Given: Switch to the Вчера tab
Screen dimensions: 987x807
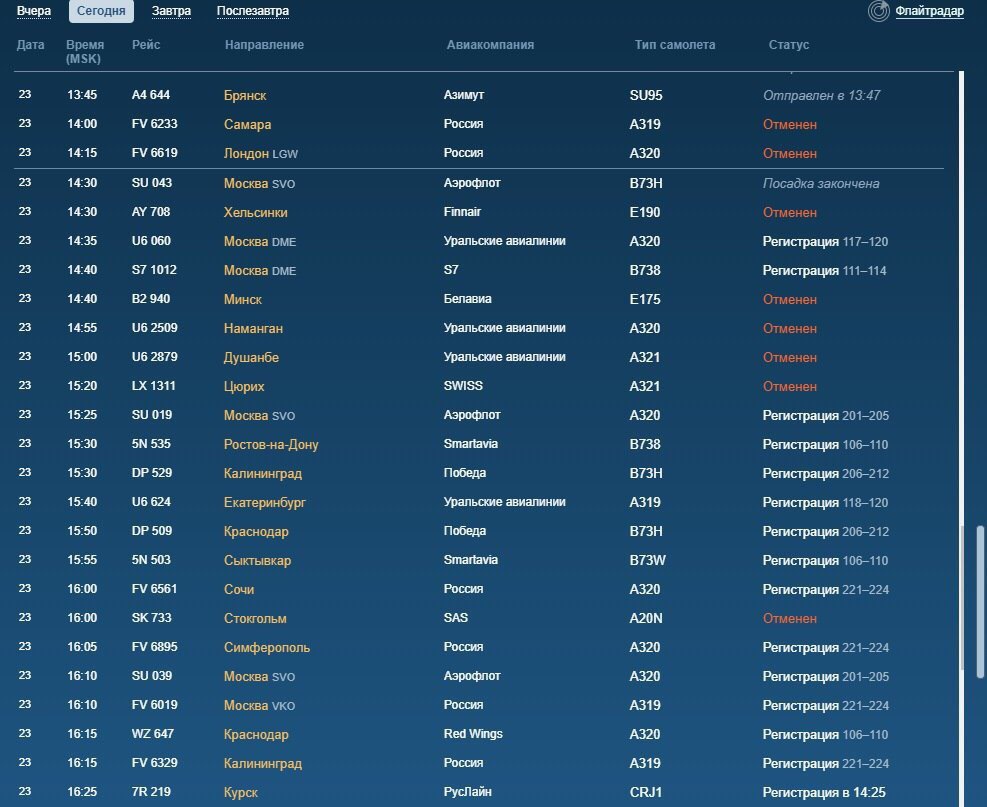Looking at the screenshot, I should click(34, 11).
